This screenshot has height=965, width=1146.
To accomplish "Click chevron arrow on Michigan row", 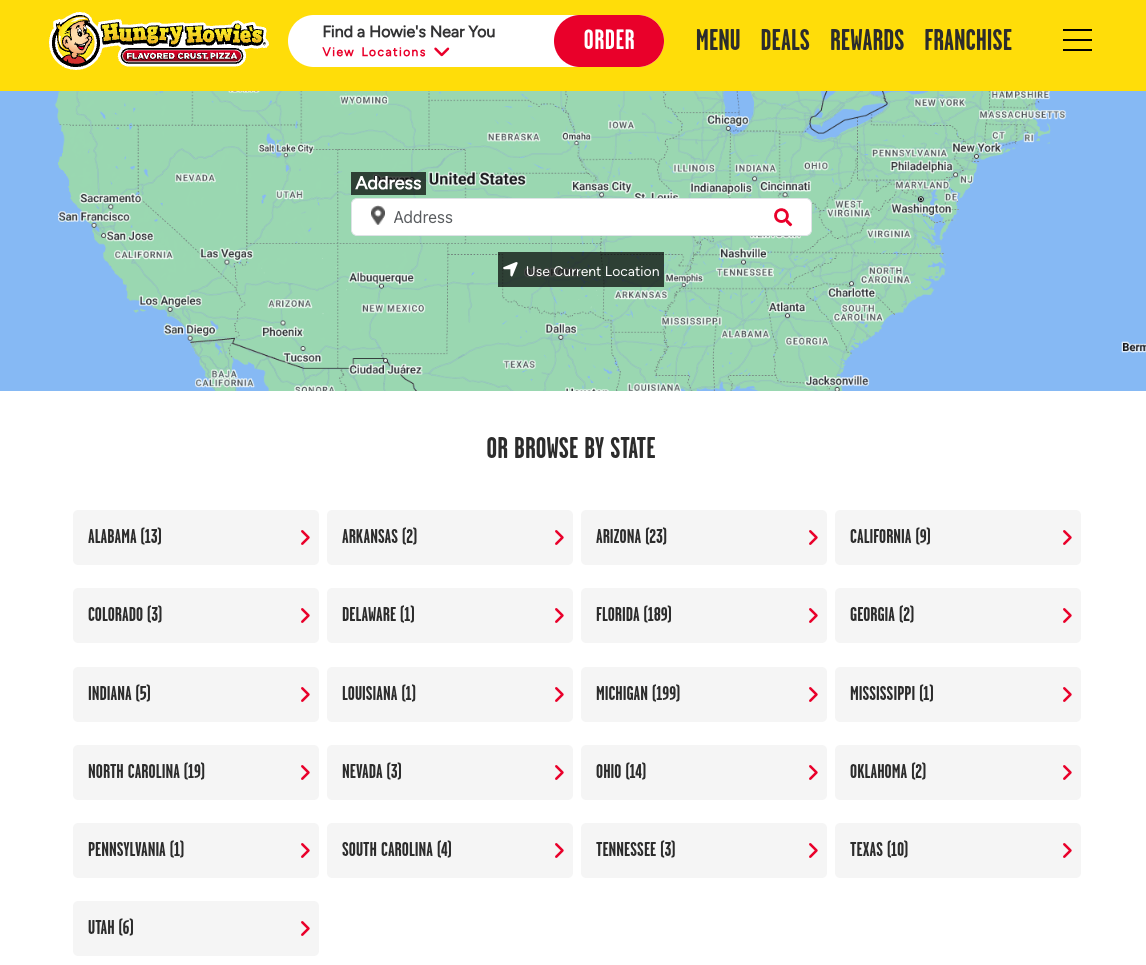I will [813, 695].
